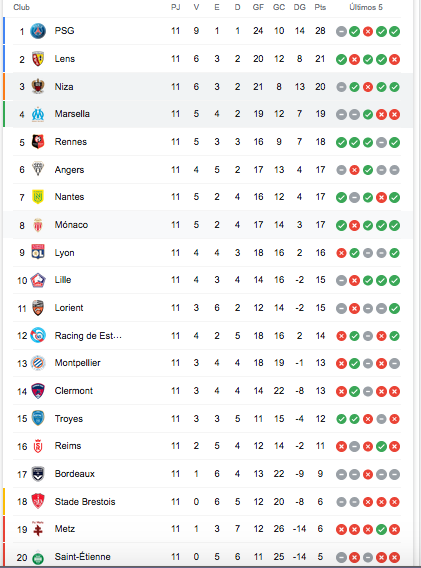The width and height of the screenshot is (421, 568).
Task: Click Bordeaux's red loss indicator
Action: point(368,475)
